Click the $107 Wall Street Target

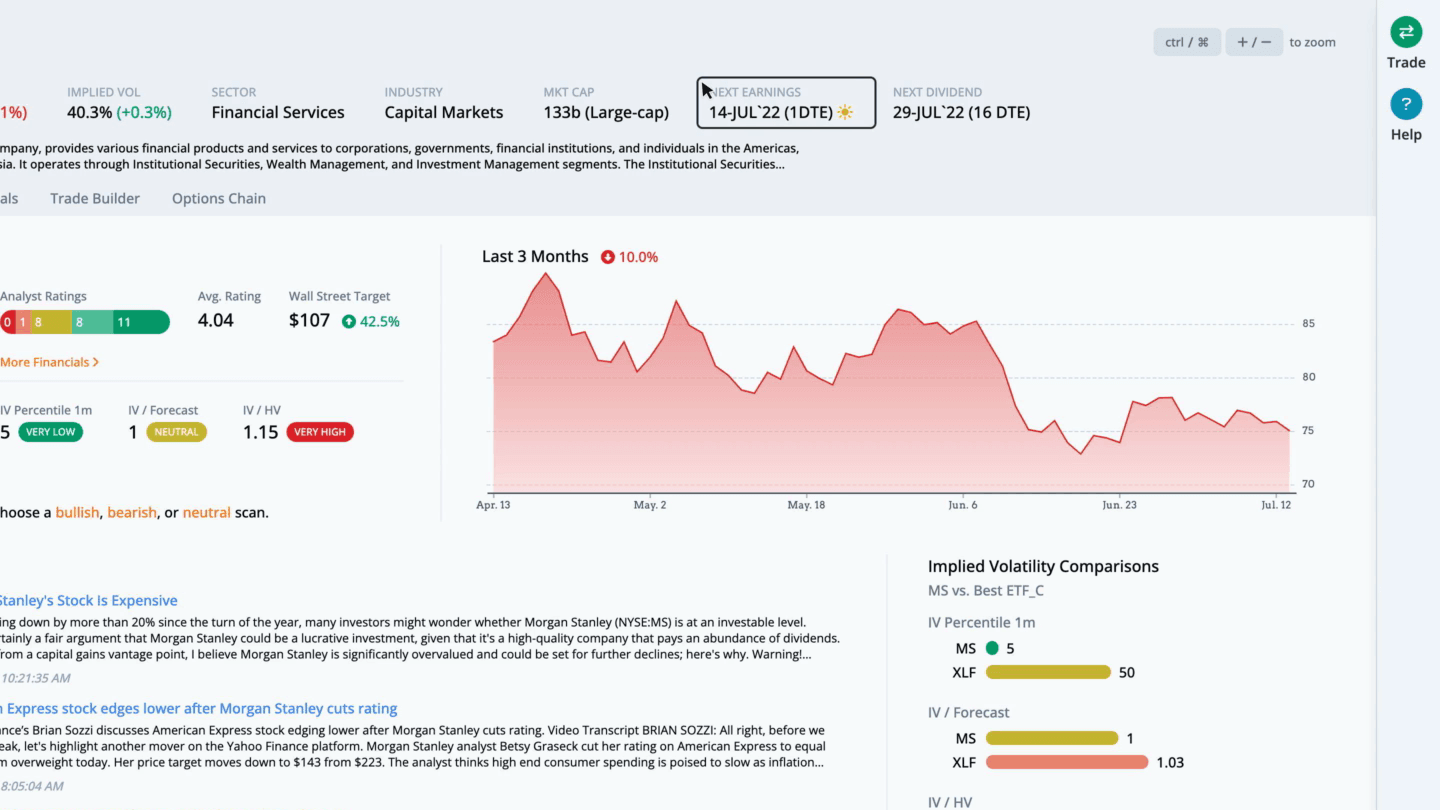pos(309,321)
